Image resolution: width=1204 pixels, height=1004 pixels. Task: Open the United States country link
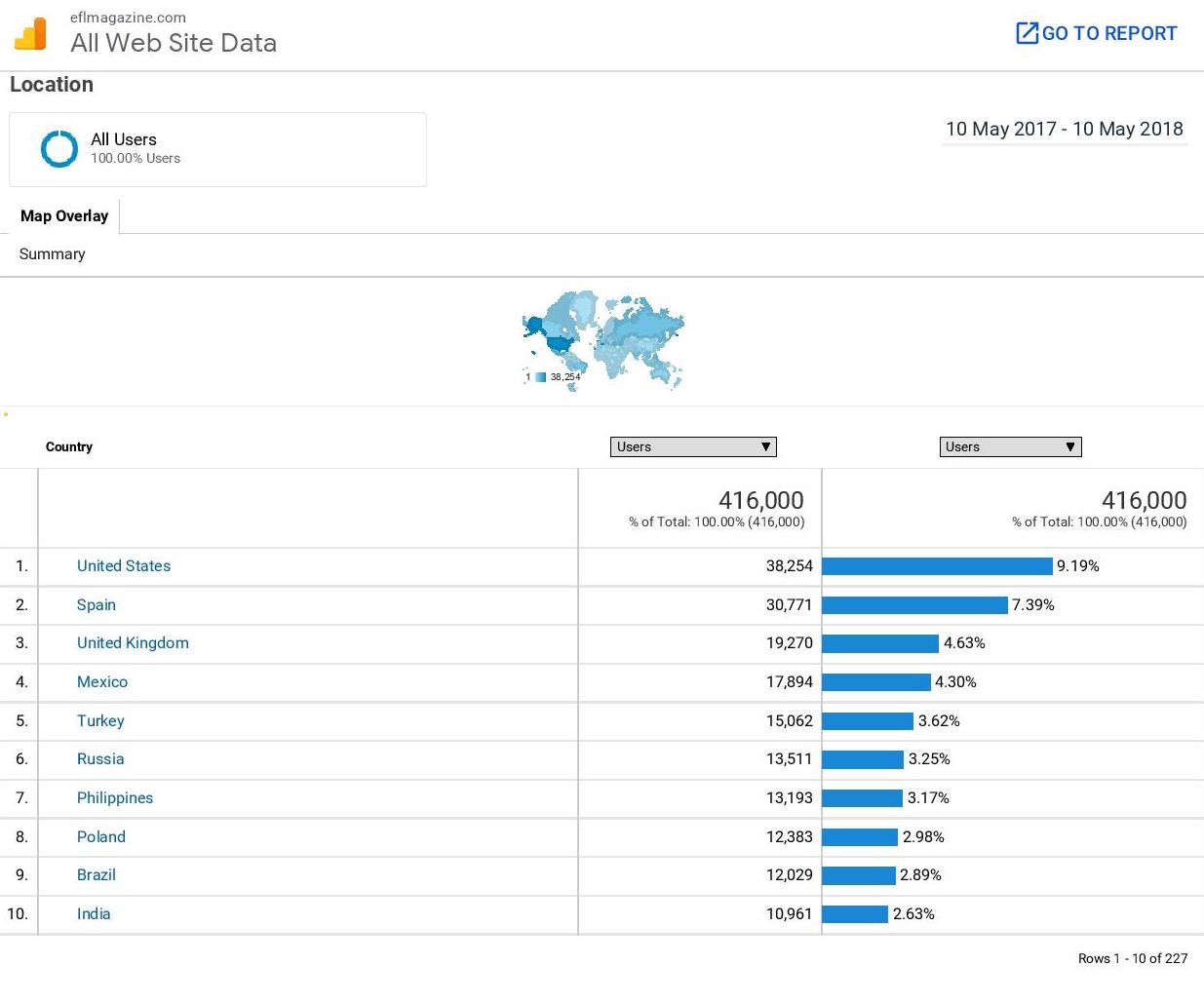coord(124,565)
